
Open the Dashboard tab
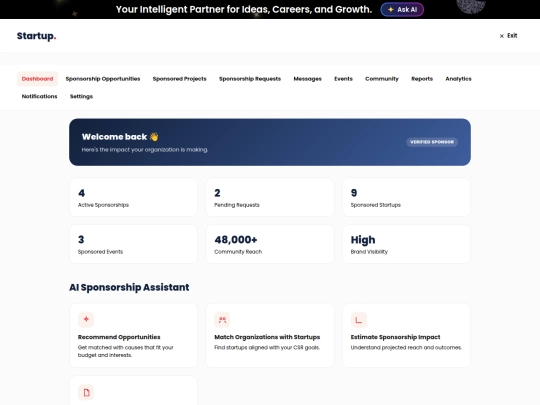click(37, 79)
